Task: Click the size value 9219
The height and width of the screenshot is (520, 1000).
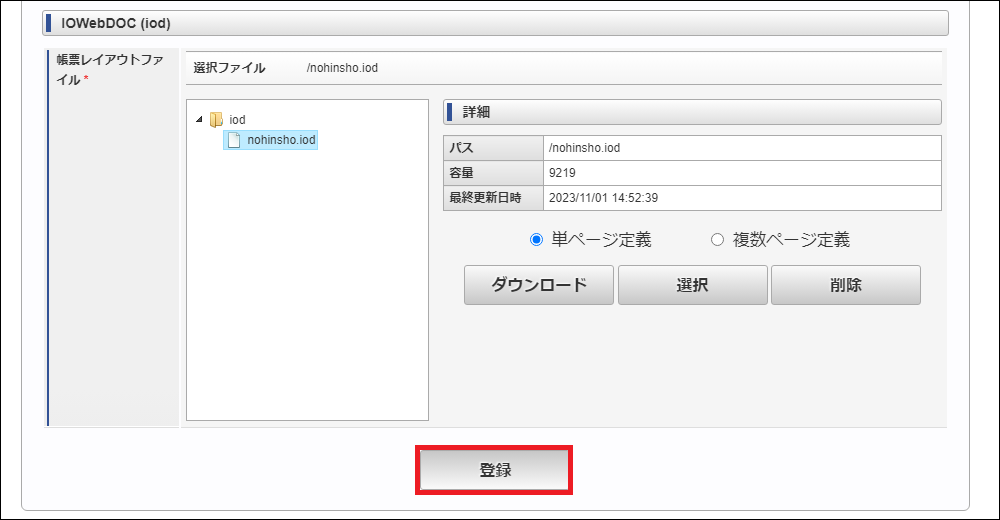Action: coord(562,173)
